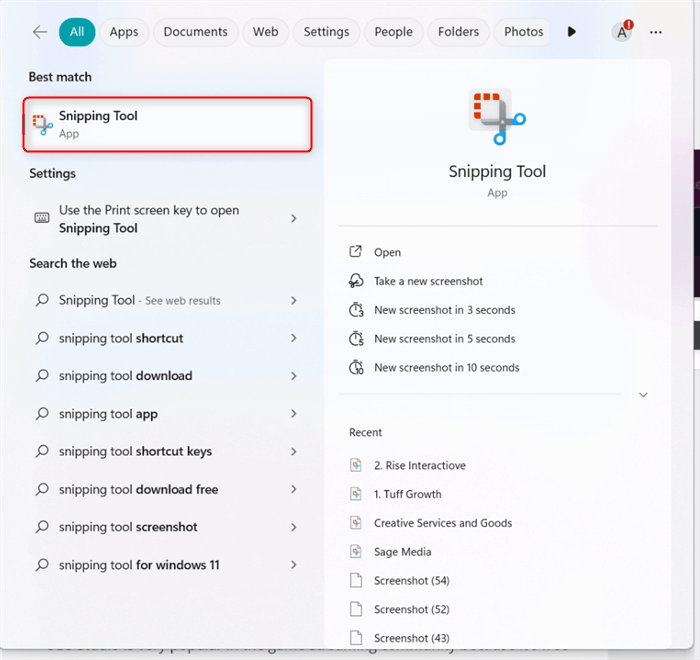Expand chevron beside snipping tool download

[293, 376]
